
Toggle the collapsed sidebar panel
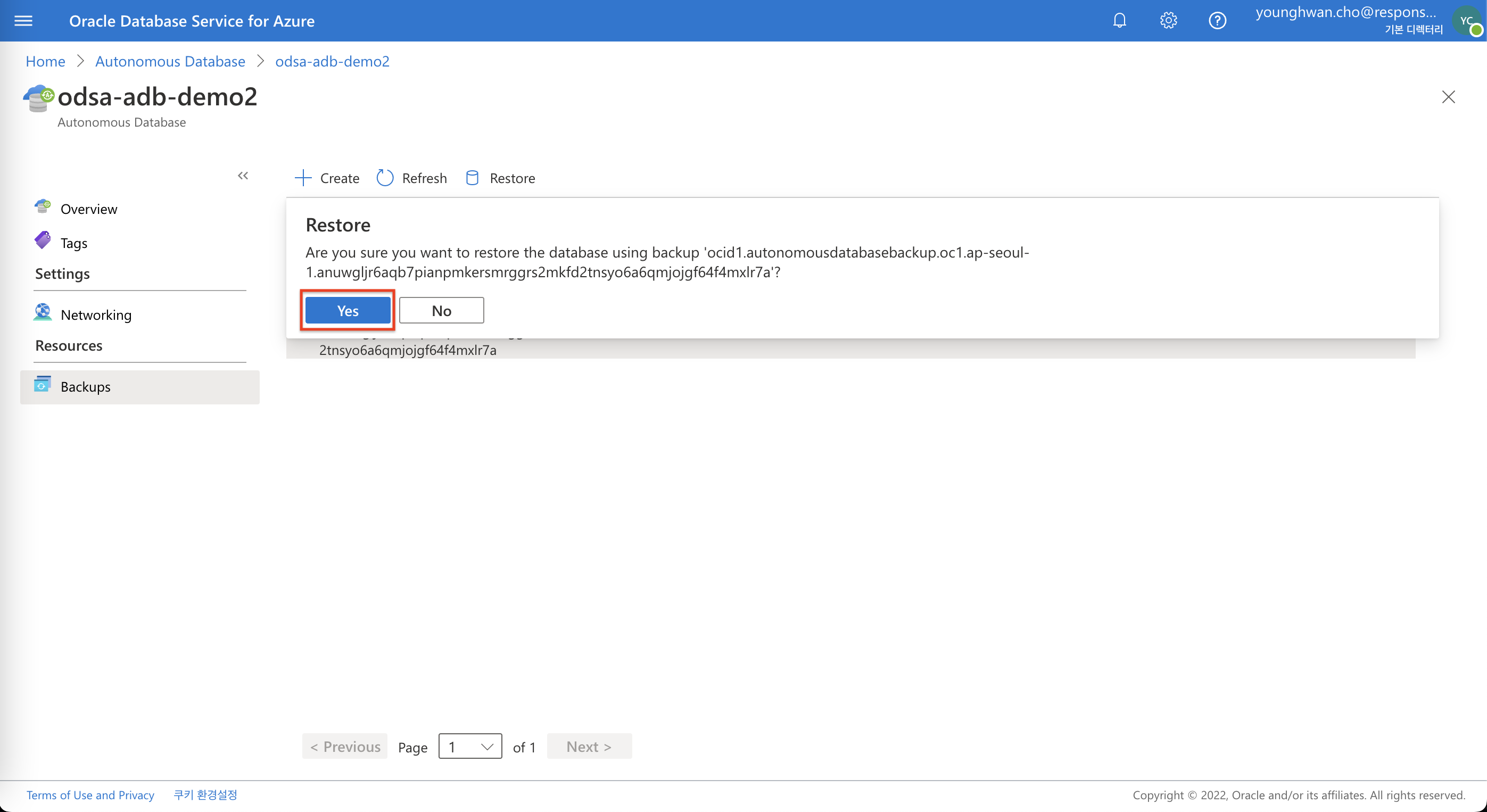(x=243, y=176)
